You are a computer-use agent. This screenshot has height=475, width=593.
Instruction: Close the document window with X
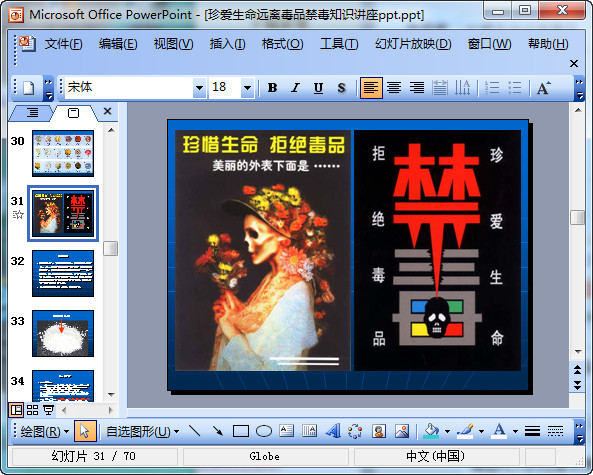click(574, 64)
